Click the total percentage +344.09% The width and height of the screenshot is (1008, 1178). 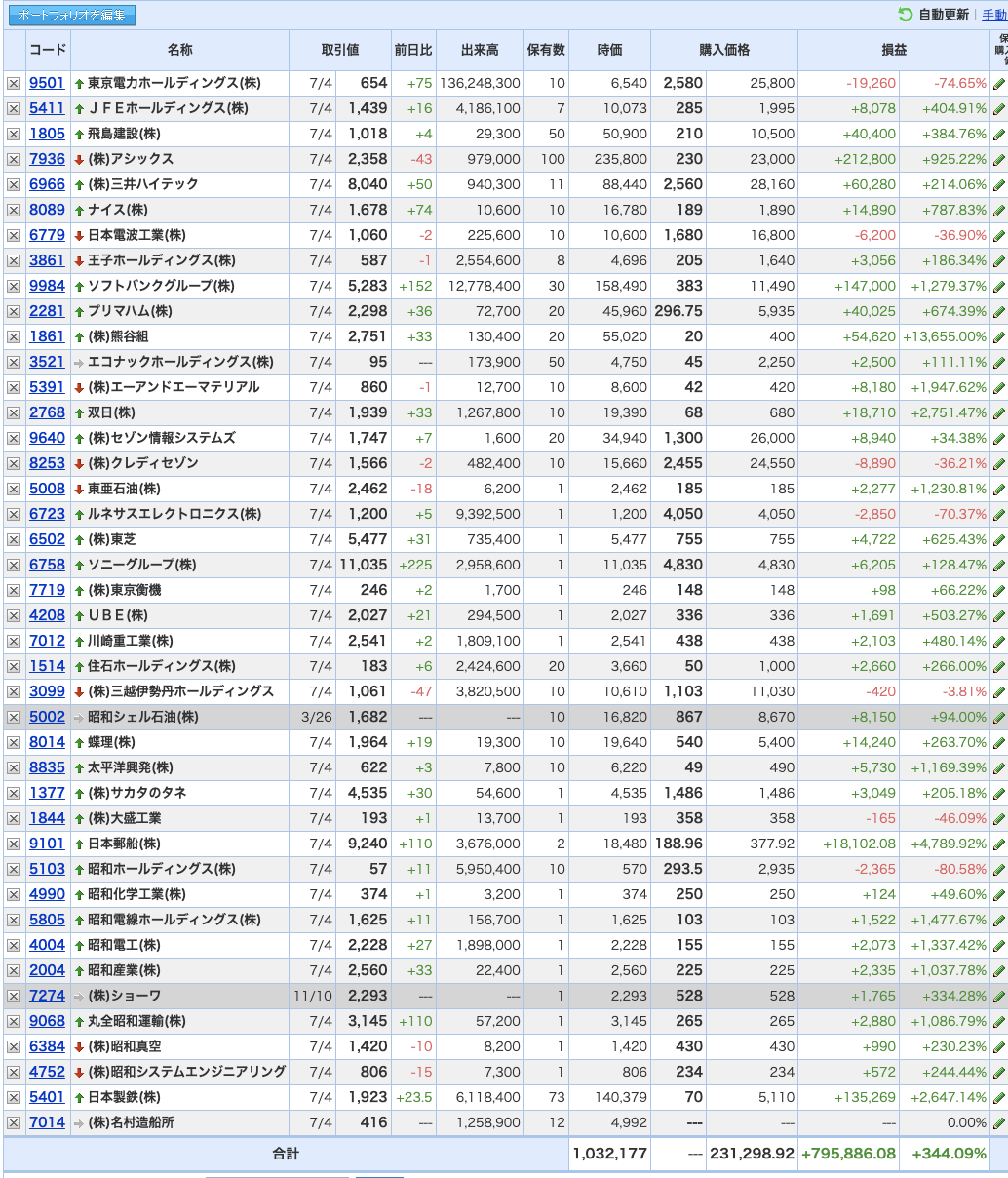point(950,1153)
